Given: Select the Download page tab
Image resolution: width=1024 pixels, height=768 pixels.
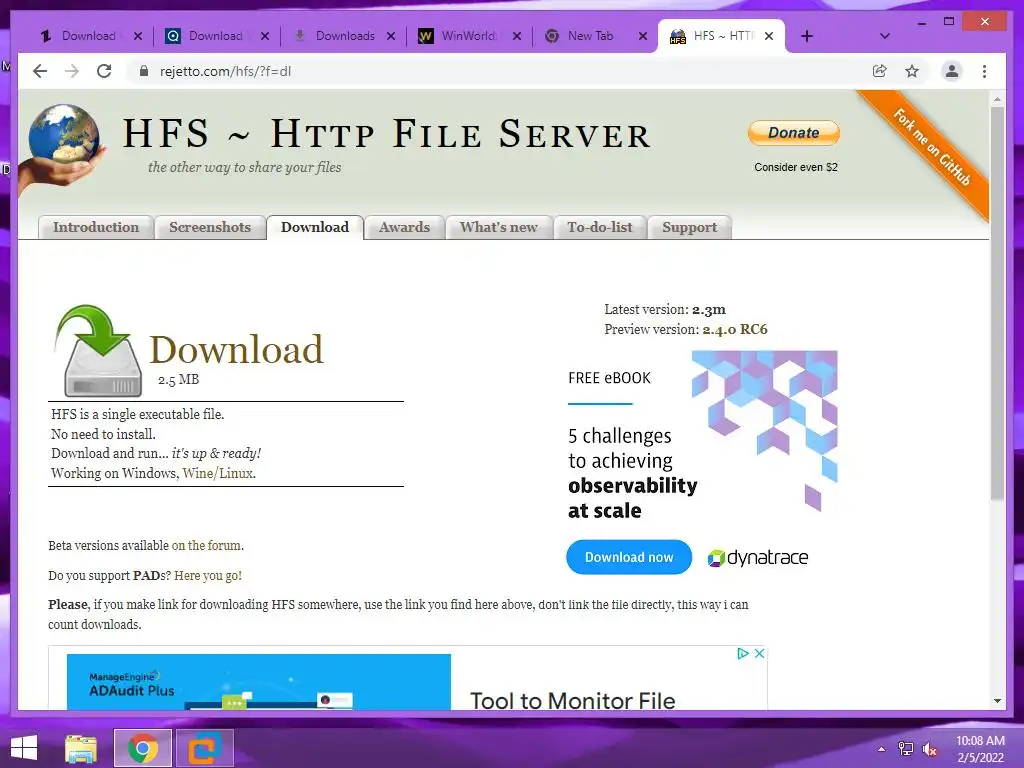Looking at the screenshot, I should click(315, 227).
